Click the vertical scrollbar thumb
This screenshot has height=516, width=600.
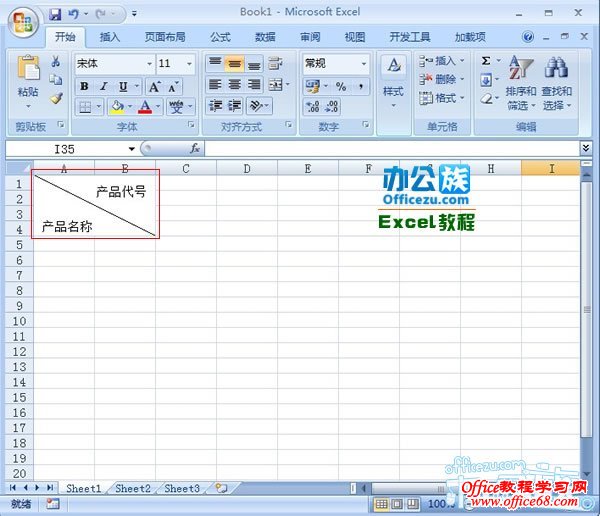587,309
